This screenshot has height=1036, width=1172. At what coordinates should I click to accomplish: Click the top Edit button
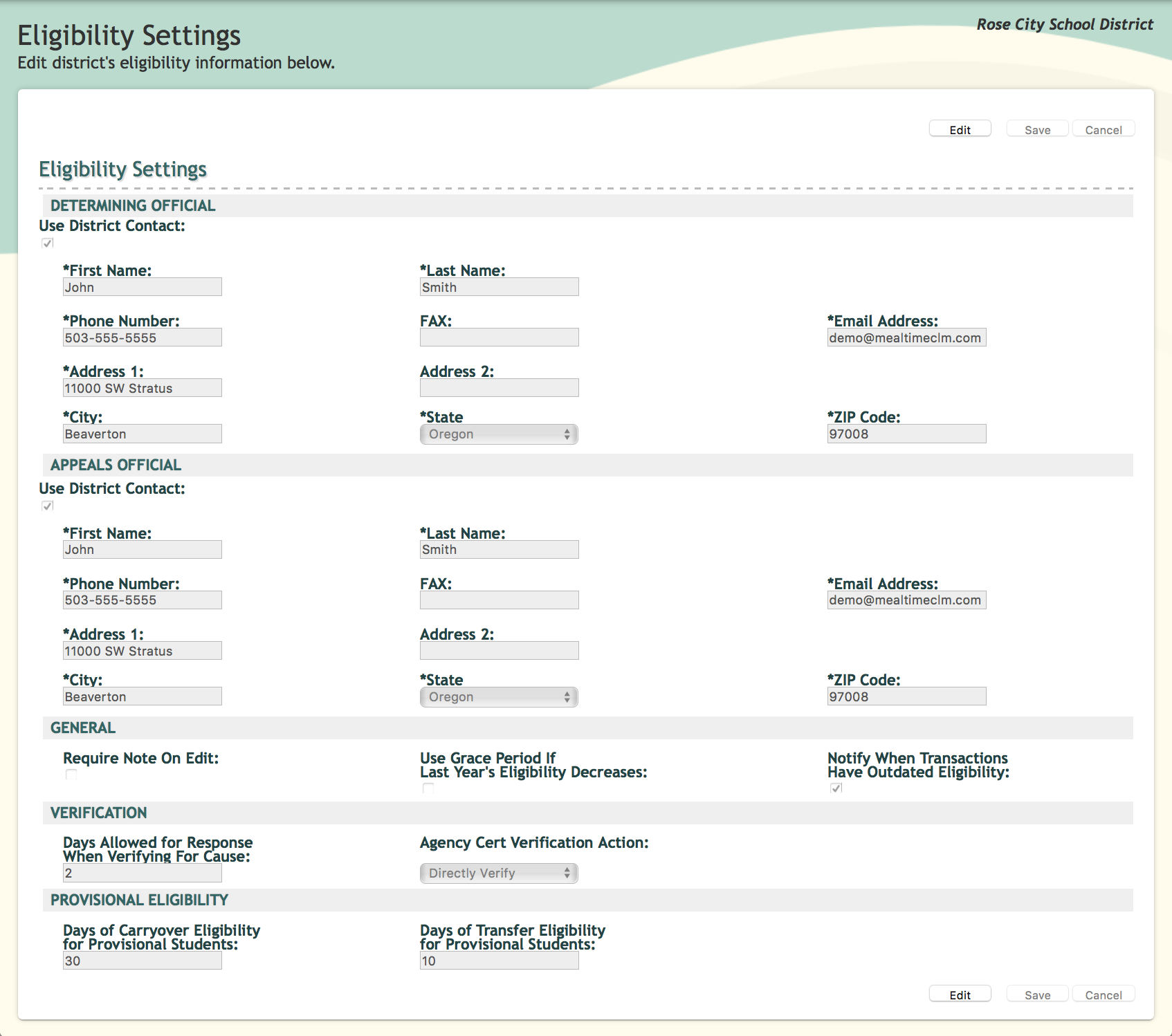(960, 129)
